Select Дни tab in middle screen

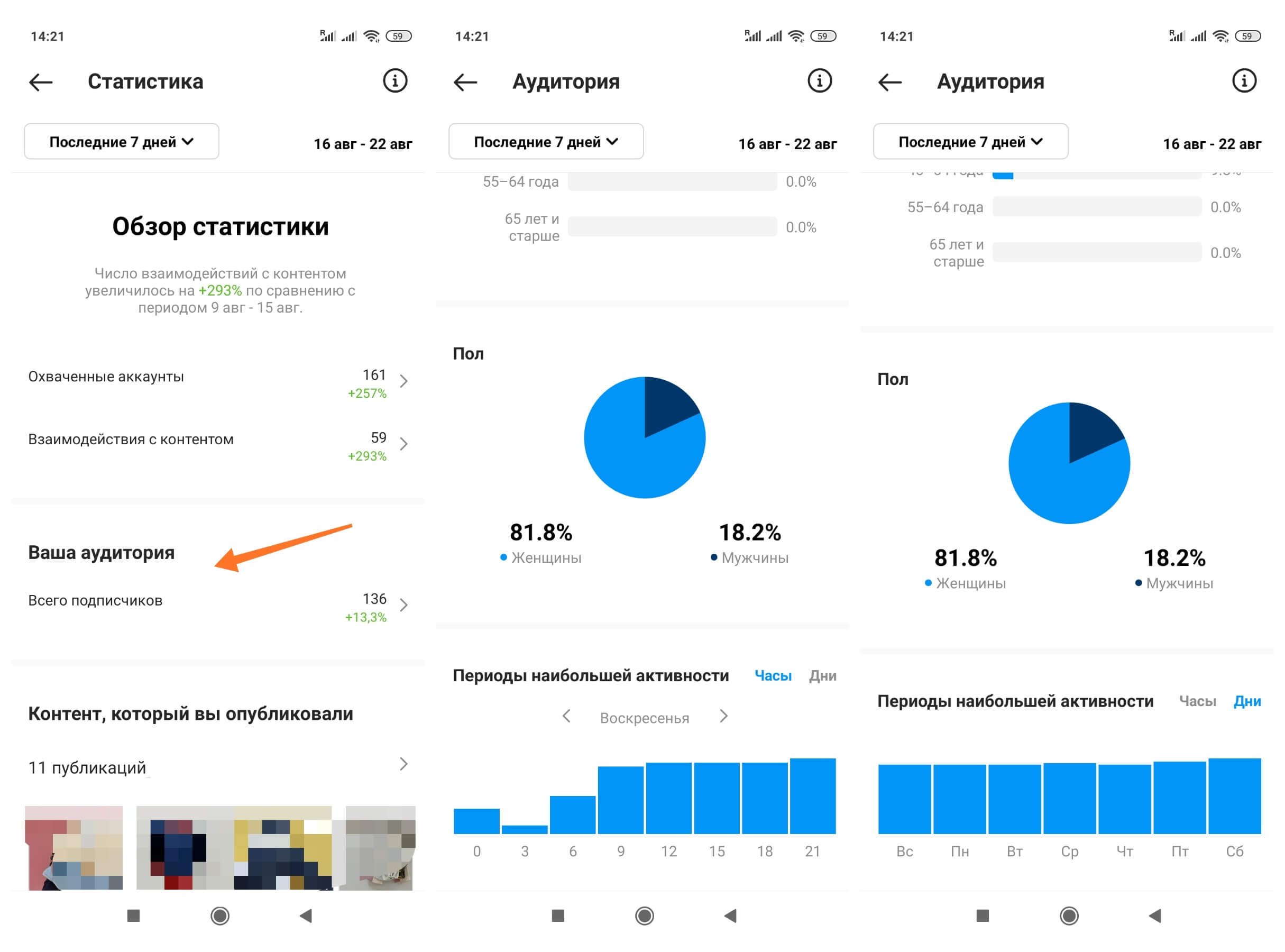(x=823, y=676)
